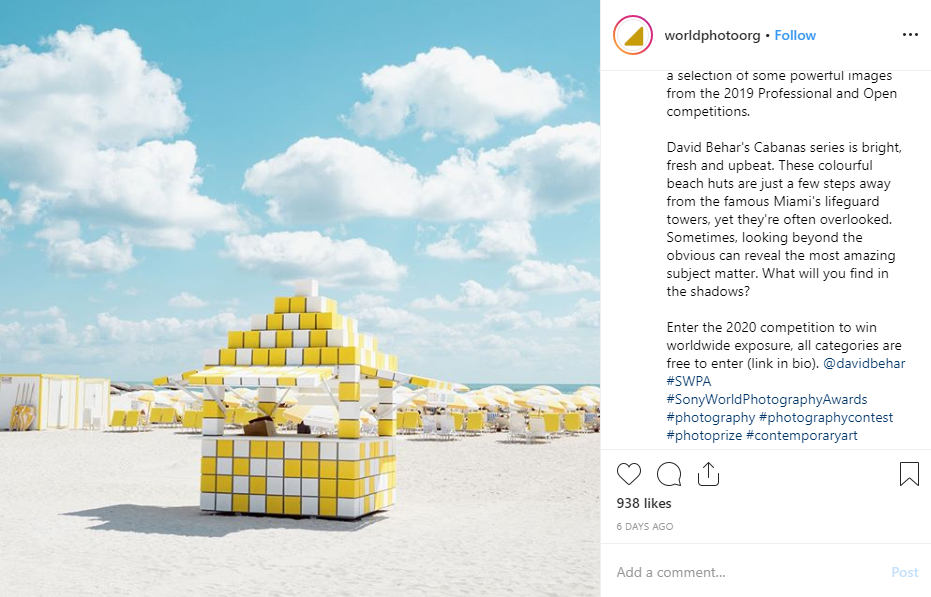
Task: Open comments via speech bubble icon
Action: coord(669,474)
